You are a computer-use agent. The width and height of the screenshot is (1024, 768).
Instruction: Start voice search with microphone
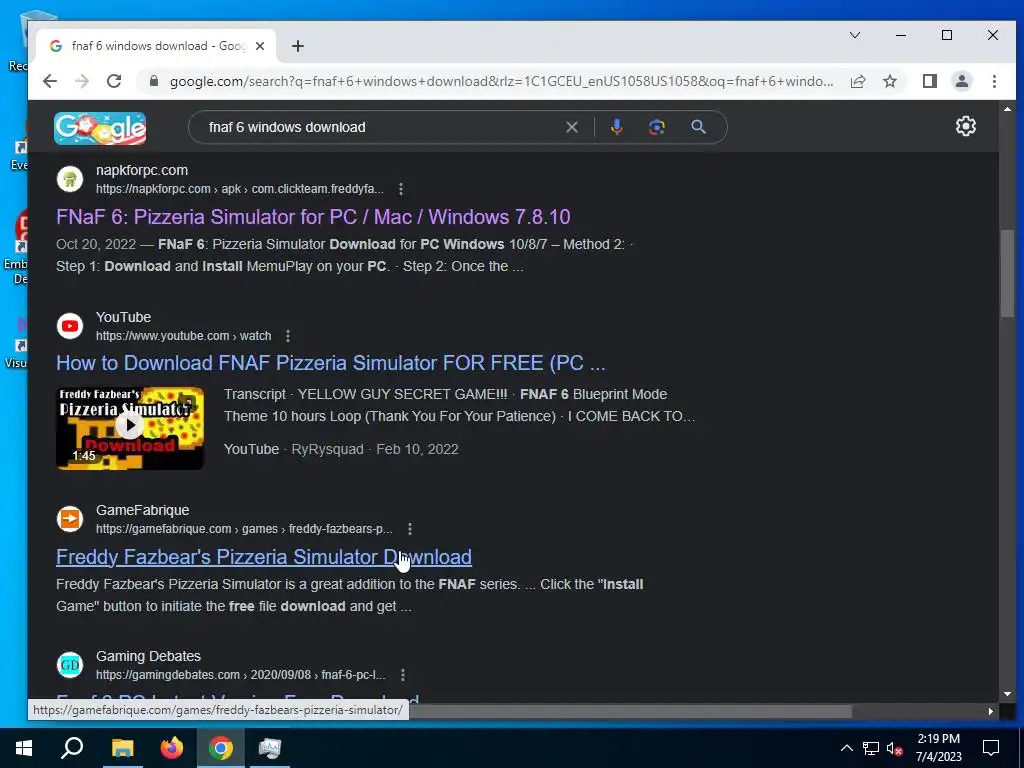(x=616, y=127)
